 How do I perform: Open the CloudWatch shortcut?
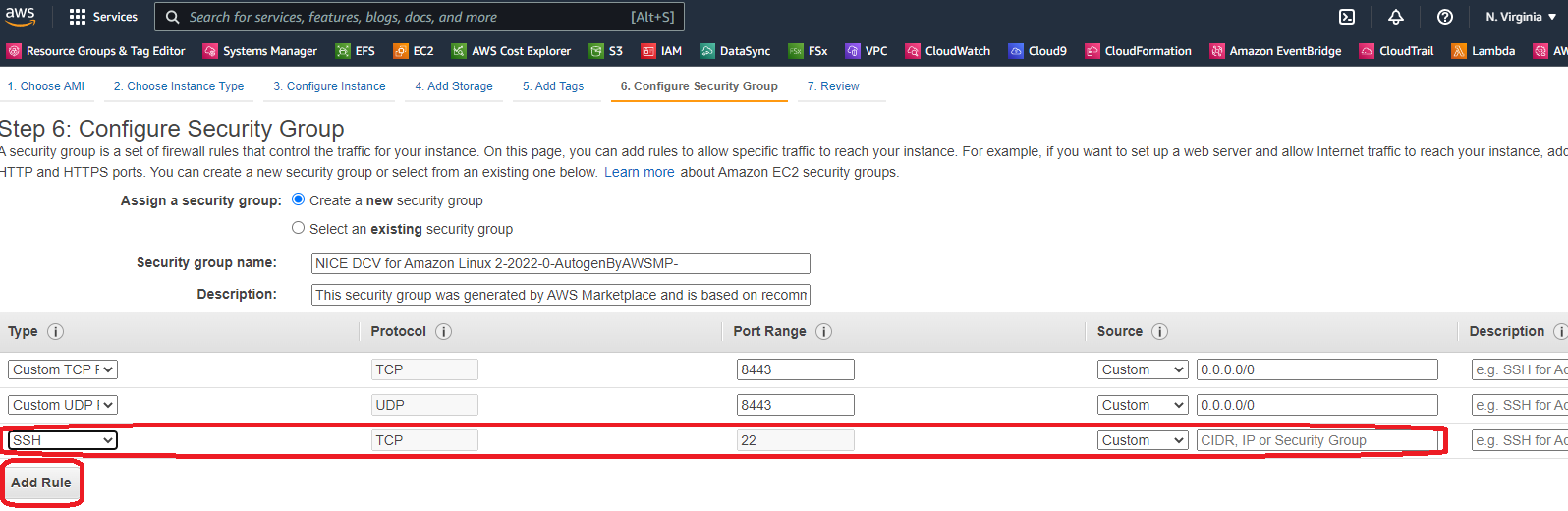(x=948, y=51)
